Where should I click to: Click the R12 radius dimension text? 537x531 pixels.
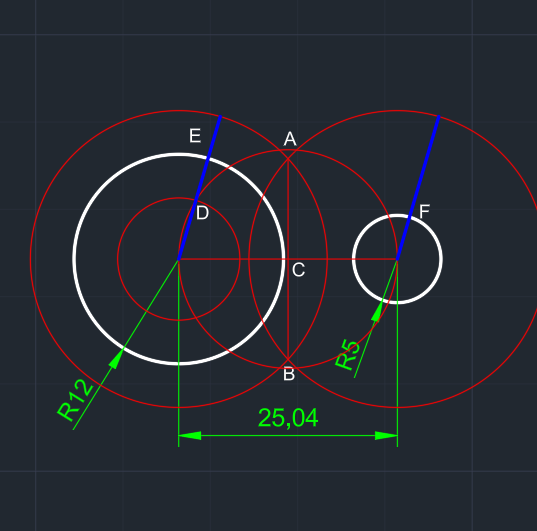point(75,400)
